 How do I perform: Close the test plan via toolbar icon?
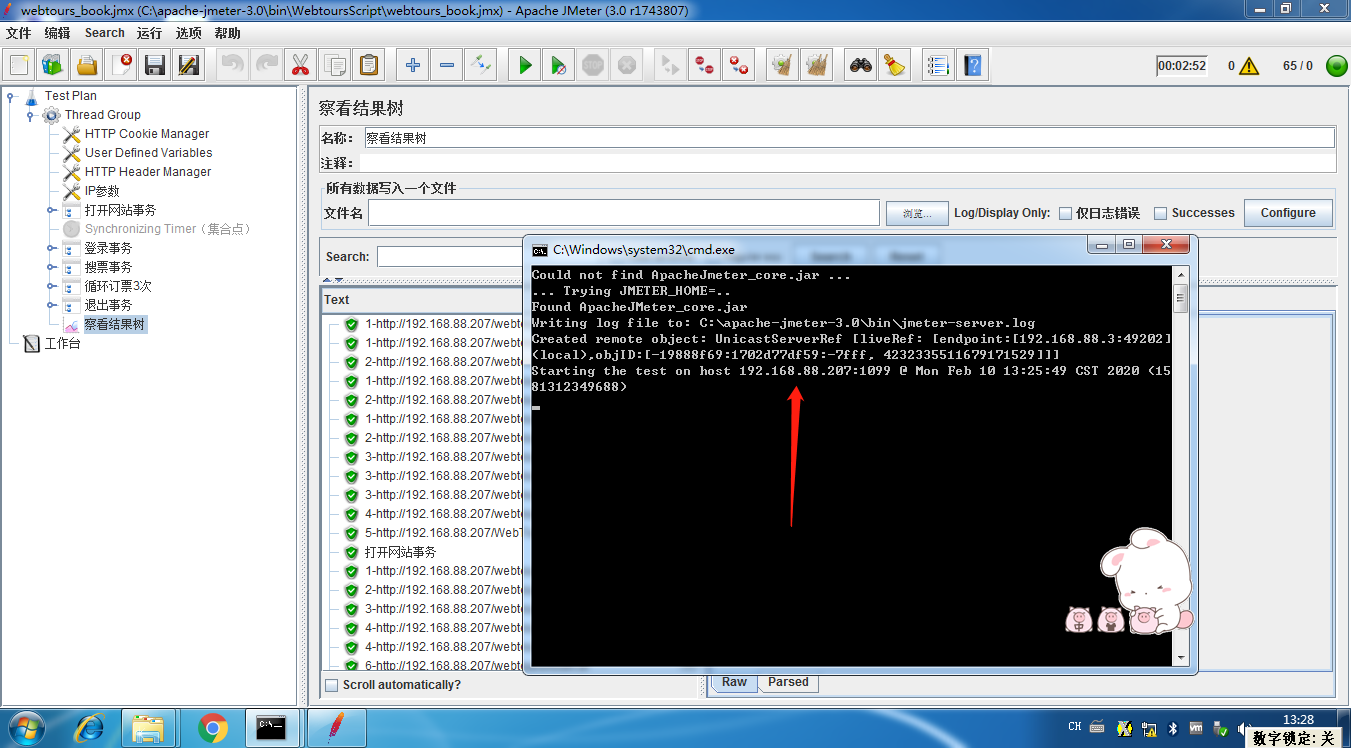pos(121,66)
